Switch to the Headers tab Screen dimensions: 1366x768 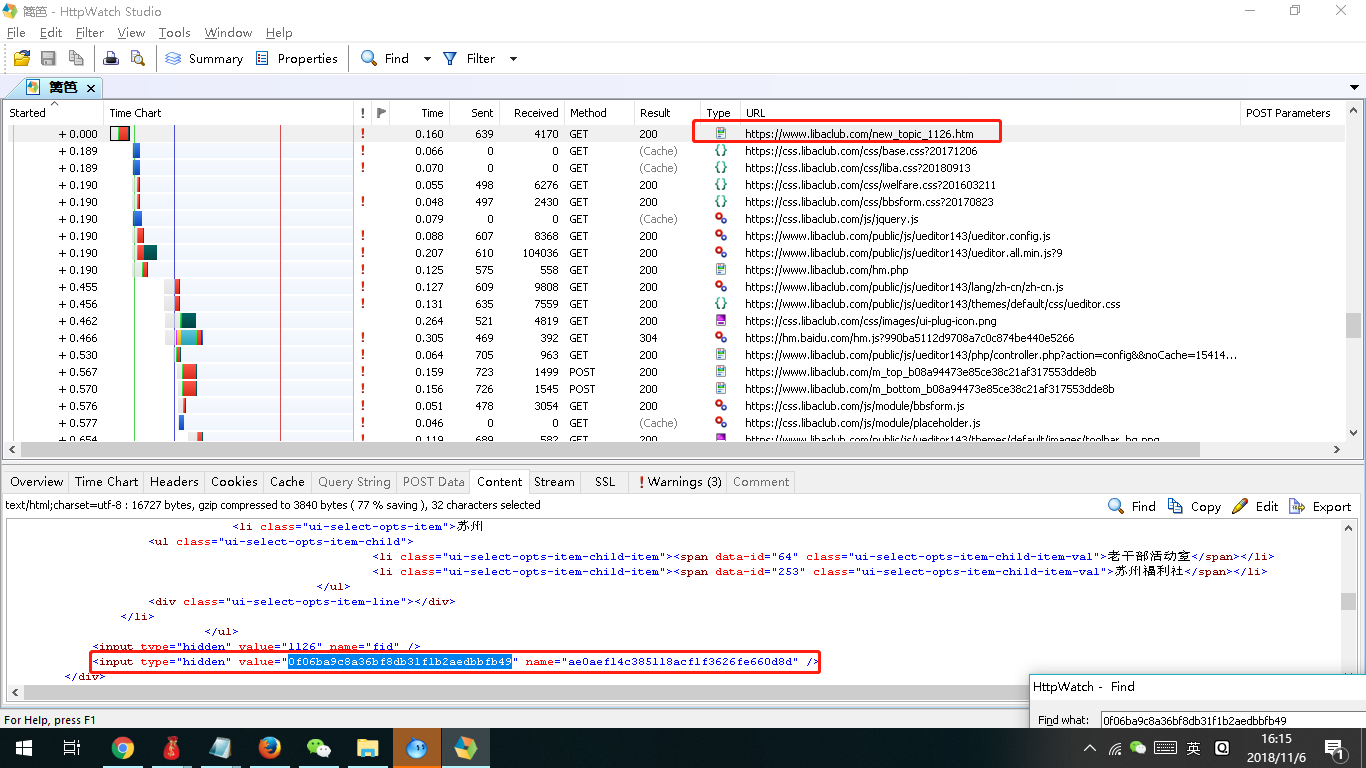pos(174,482)
